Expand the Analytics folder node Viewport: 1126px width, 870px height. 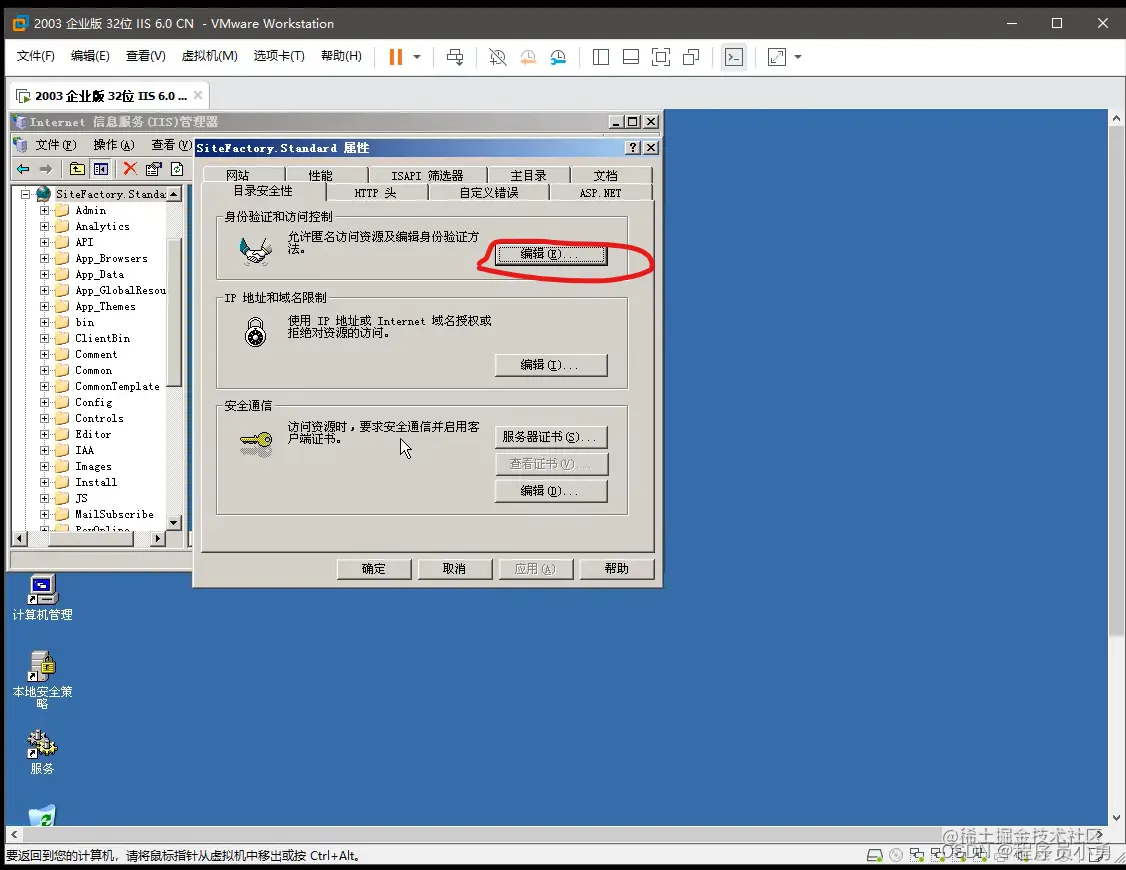click(x=45, y=226)
